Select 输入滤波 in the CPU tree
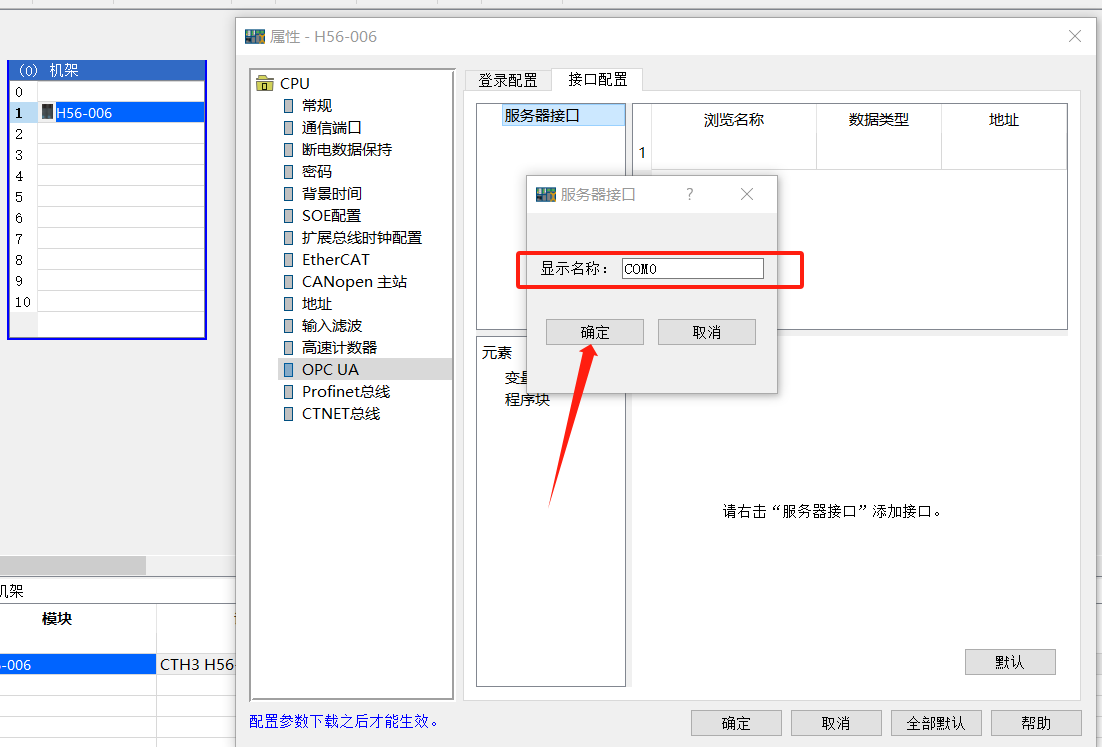The image size is (1102, 747). [331, 326]
